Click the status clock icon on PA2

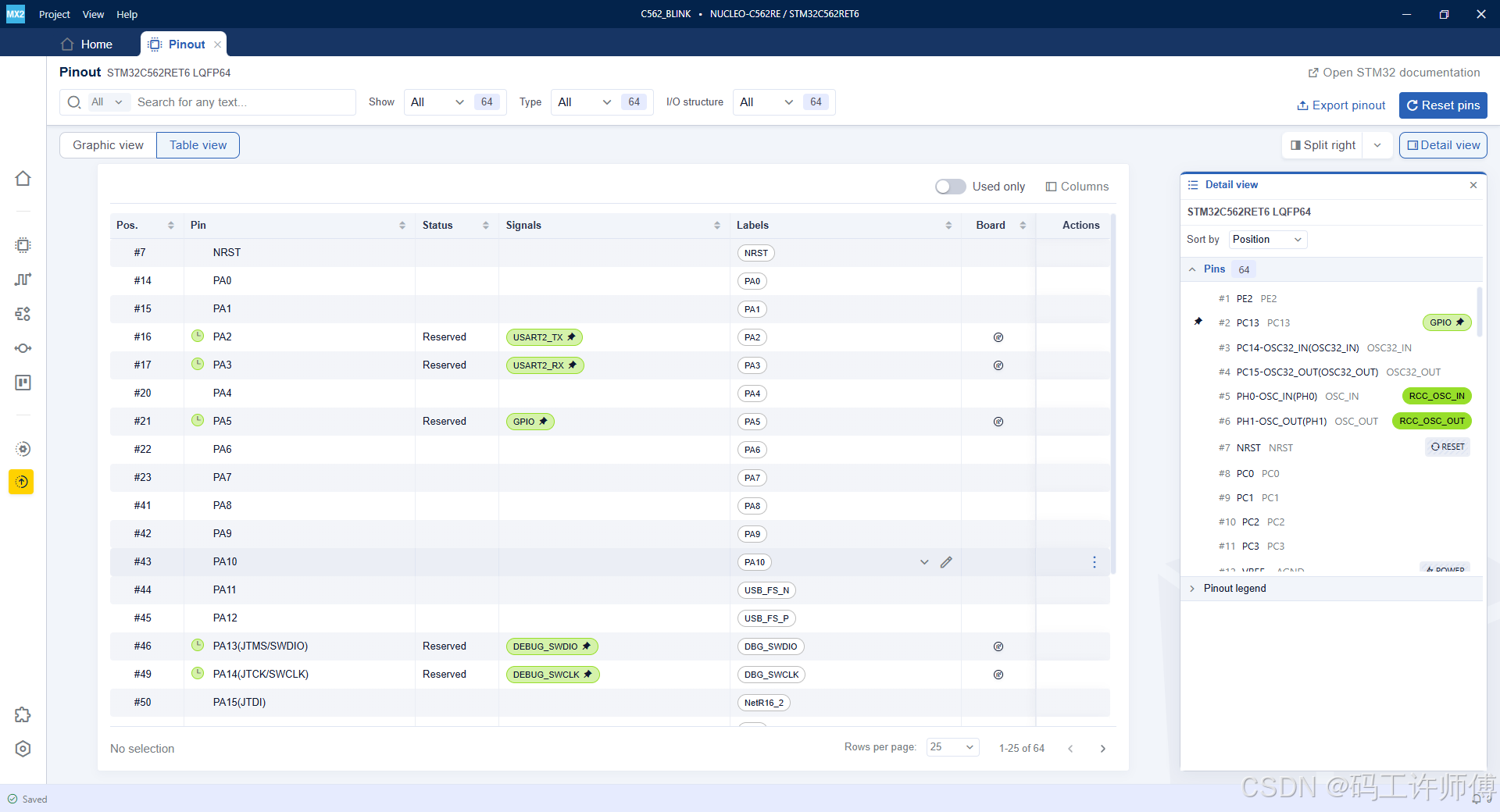tap(198, 336)
